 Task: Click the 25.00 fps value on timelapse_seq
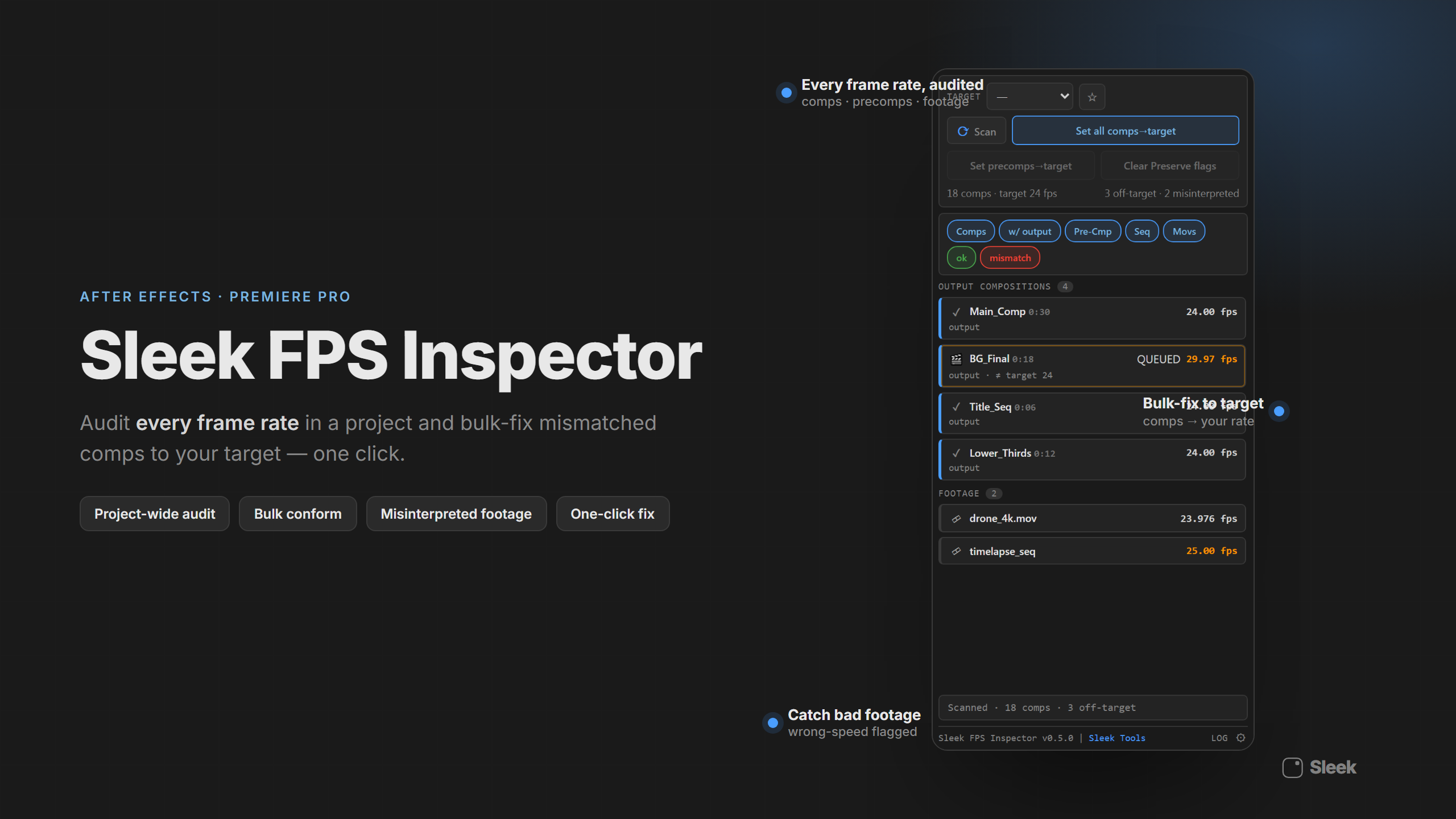pyautogui.click(x=1211, y=551)
